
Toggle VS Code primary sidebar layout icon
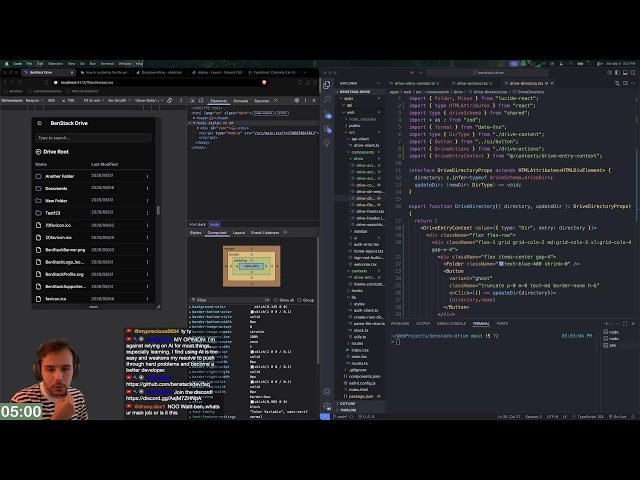click(x=617, y=73)
